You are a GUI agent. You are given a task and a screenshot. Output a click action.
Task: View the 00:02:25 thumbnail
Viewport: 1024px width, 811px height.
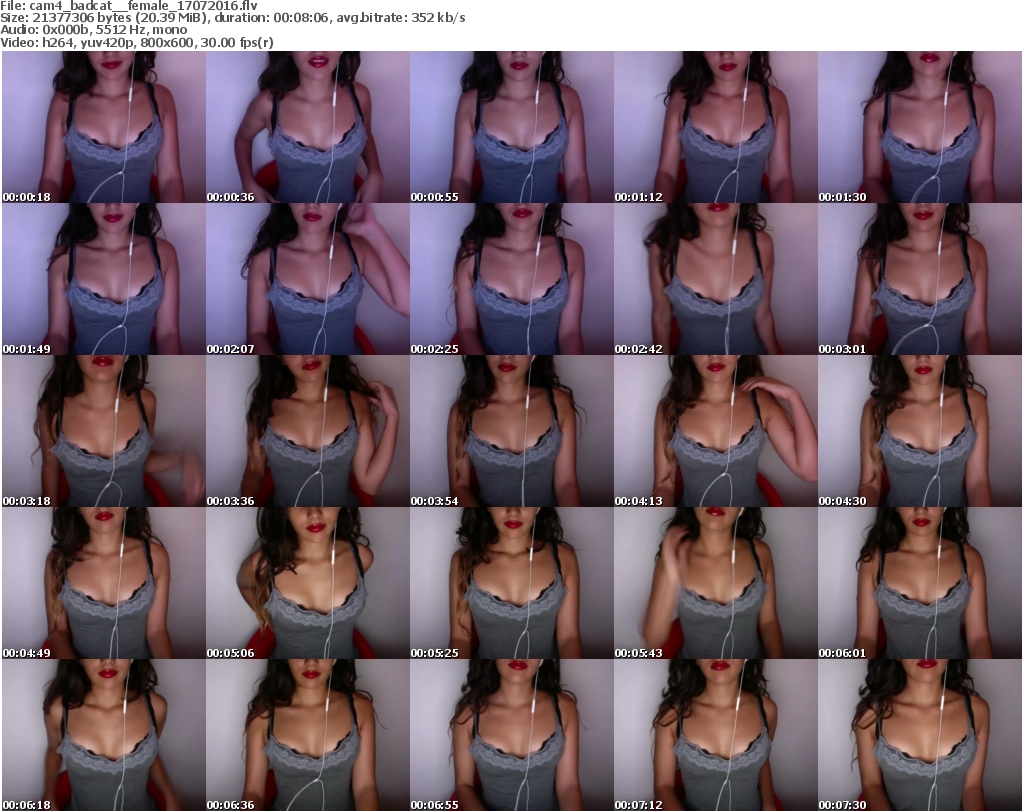(511, 279)
